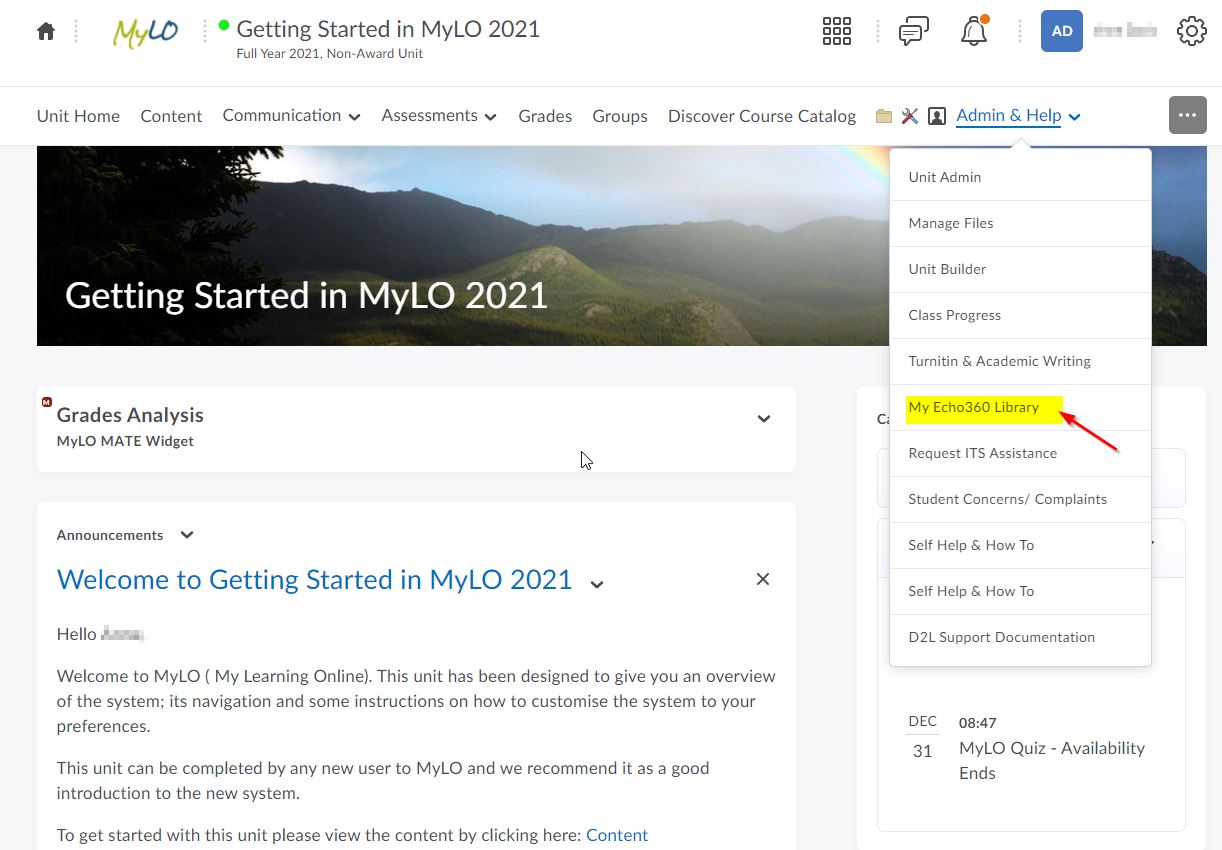Open Turnitin & Academic Writing
Screen dimensions: 1222x850
click(1020, 361)
